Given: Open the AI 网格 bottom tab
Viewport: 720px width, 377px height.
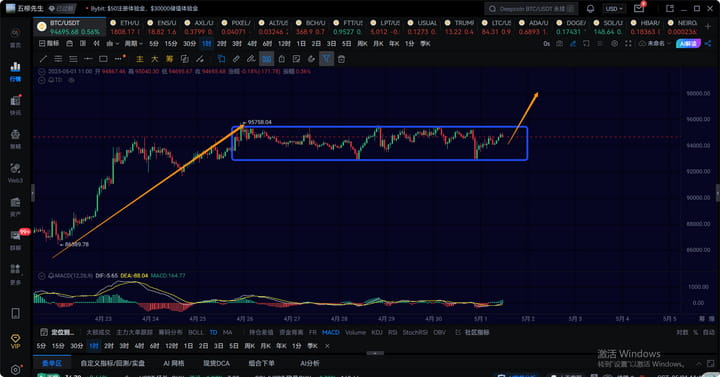Looking at the screenshot, I should click(x=174, y=363).
